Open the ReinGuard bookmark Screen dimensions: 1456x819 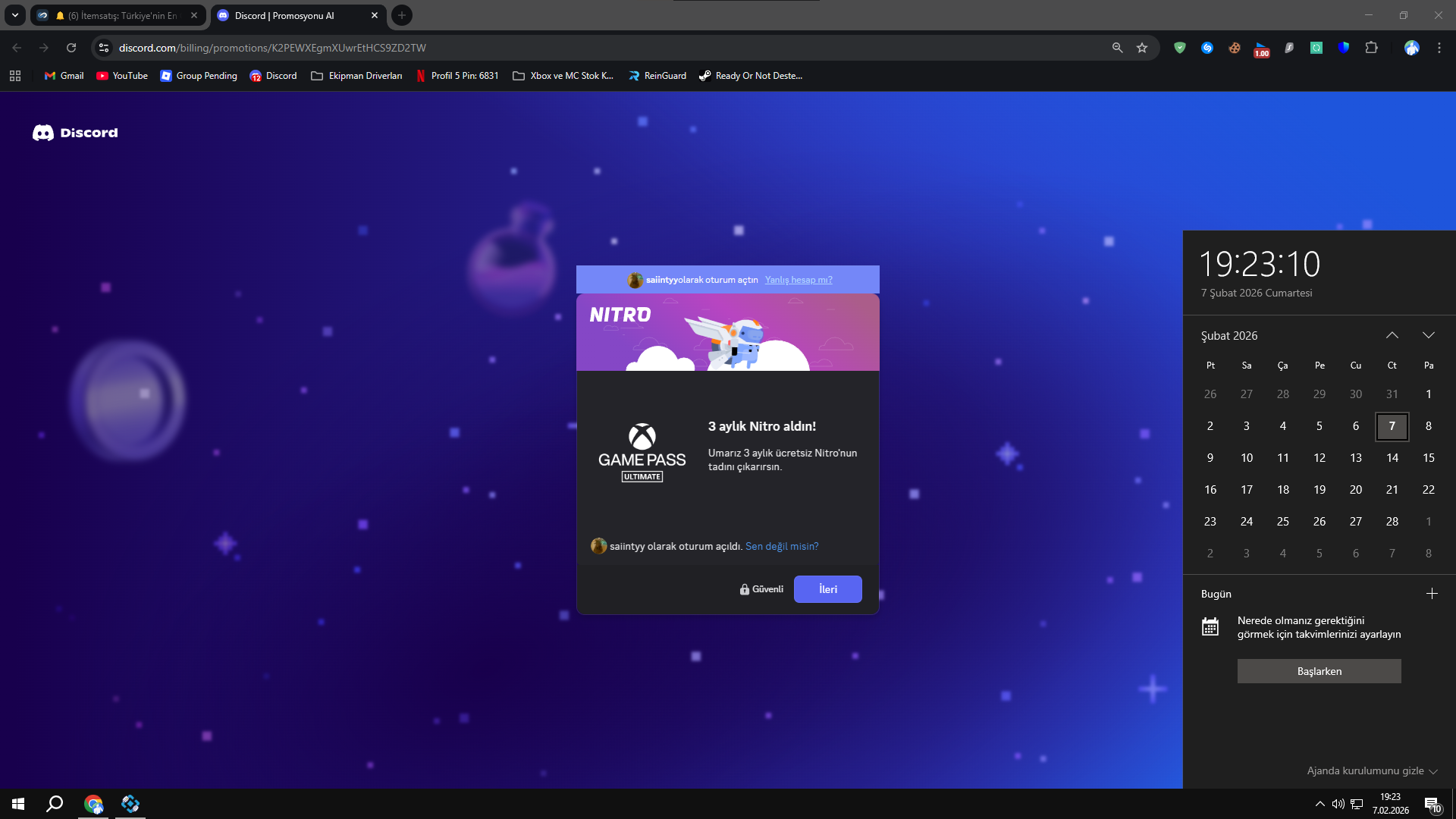point(657,76)
